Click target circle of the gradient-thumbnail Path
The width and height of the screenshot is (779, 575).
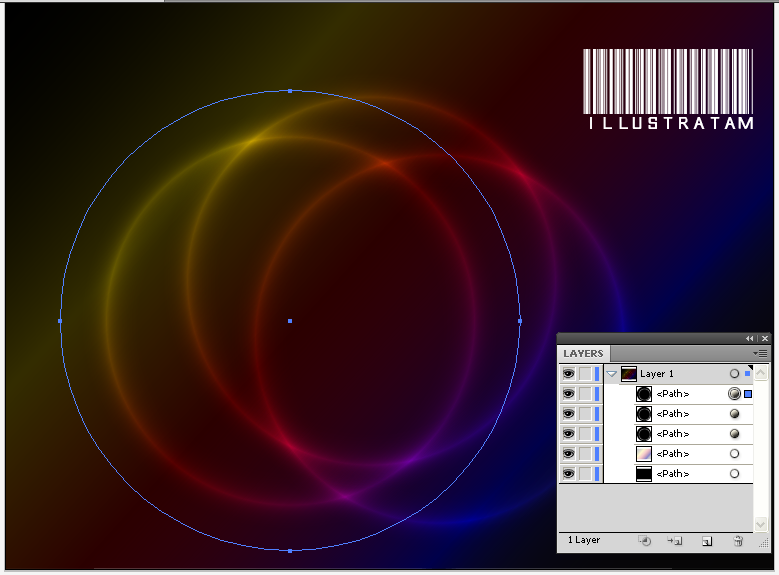(734, 454)
